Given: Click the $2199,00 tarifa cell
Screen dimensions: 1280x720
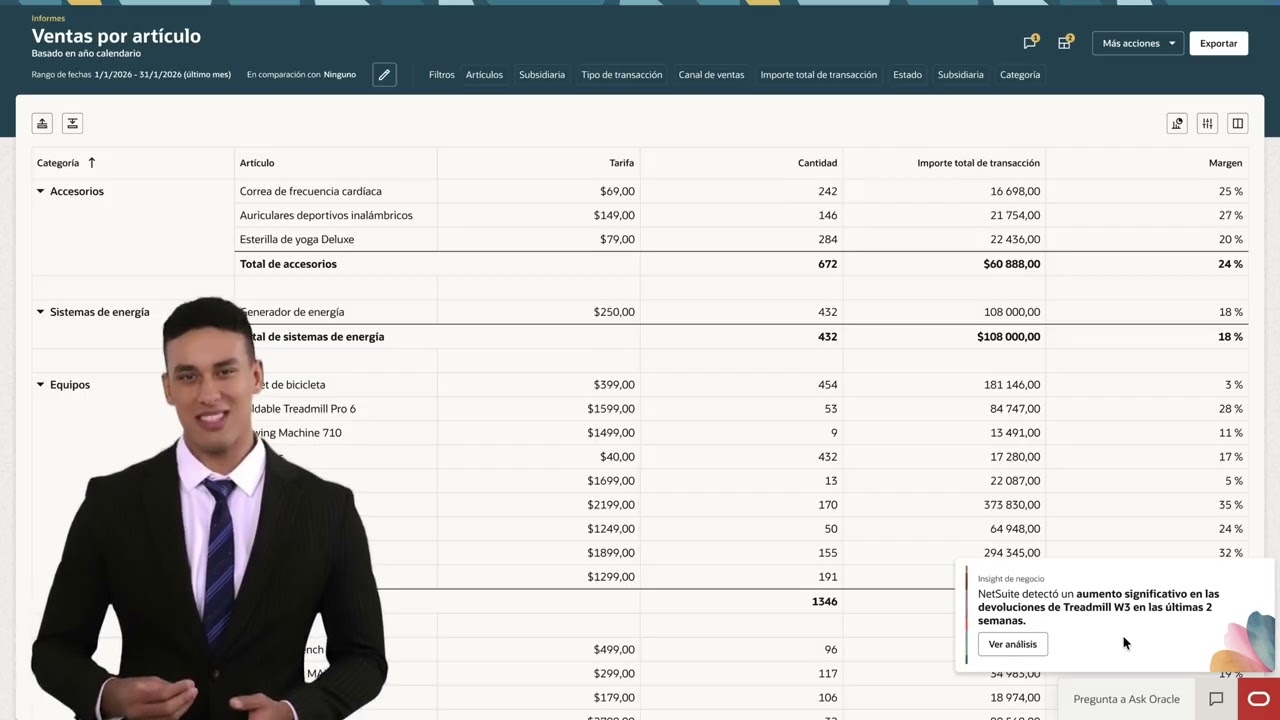Looking at the screenshot, I should [x=611, y=505].
